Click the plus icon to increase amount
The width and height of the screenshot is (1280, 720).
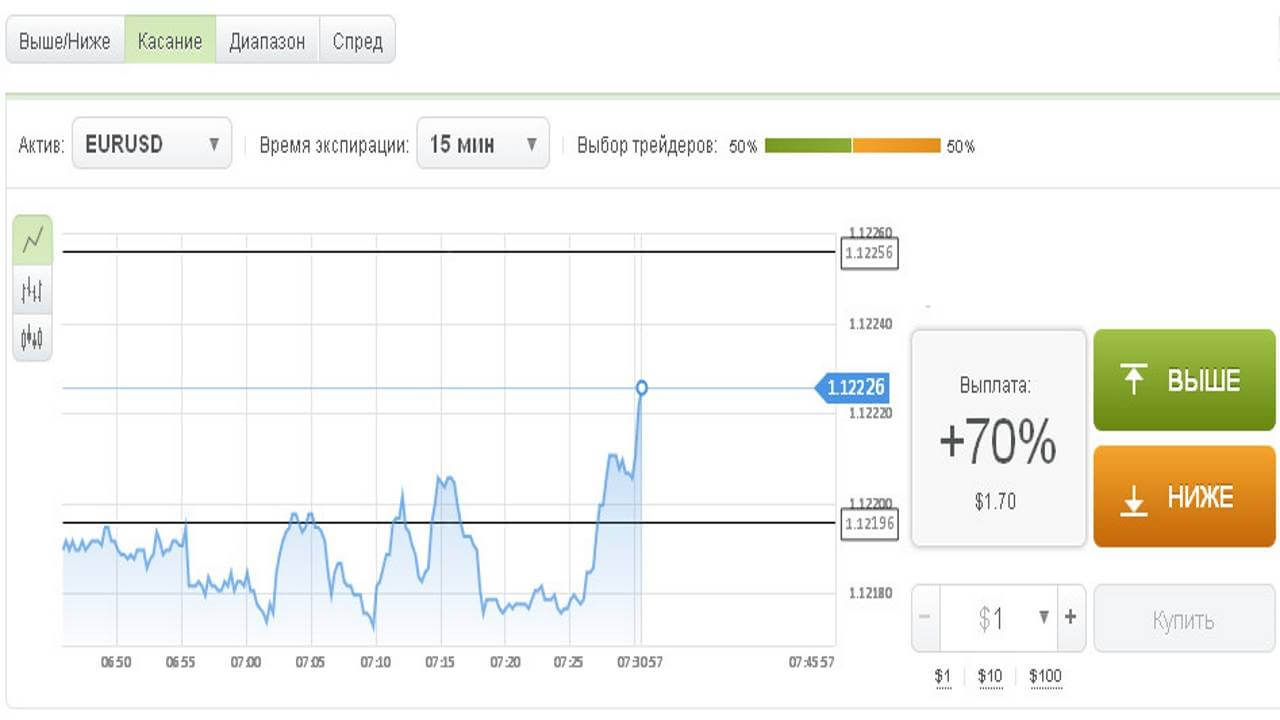pyautogui.click(x=1070, y=618)
